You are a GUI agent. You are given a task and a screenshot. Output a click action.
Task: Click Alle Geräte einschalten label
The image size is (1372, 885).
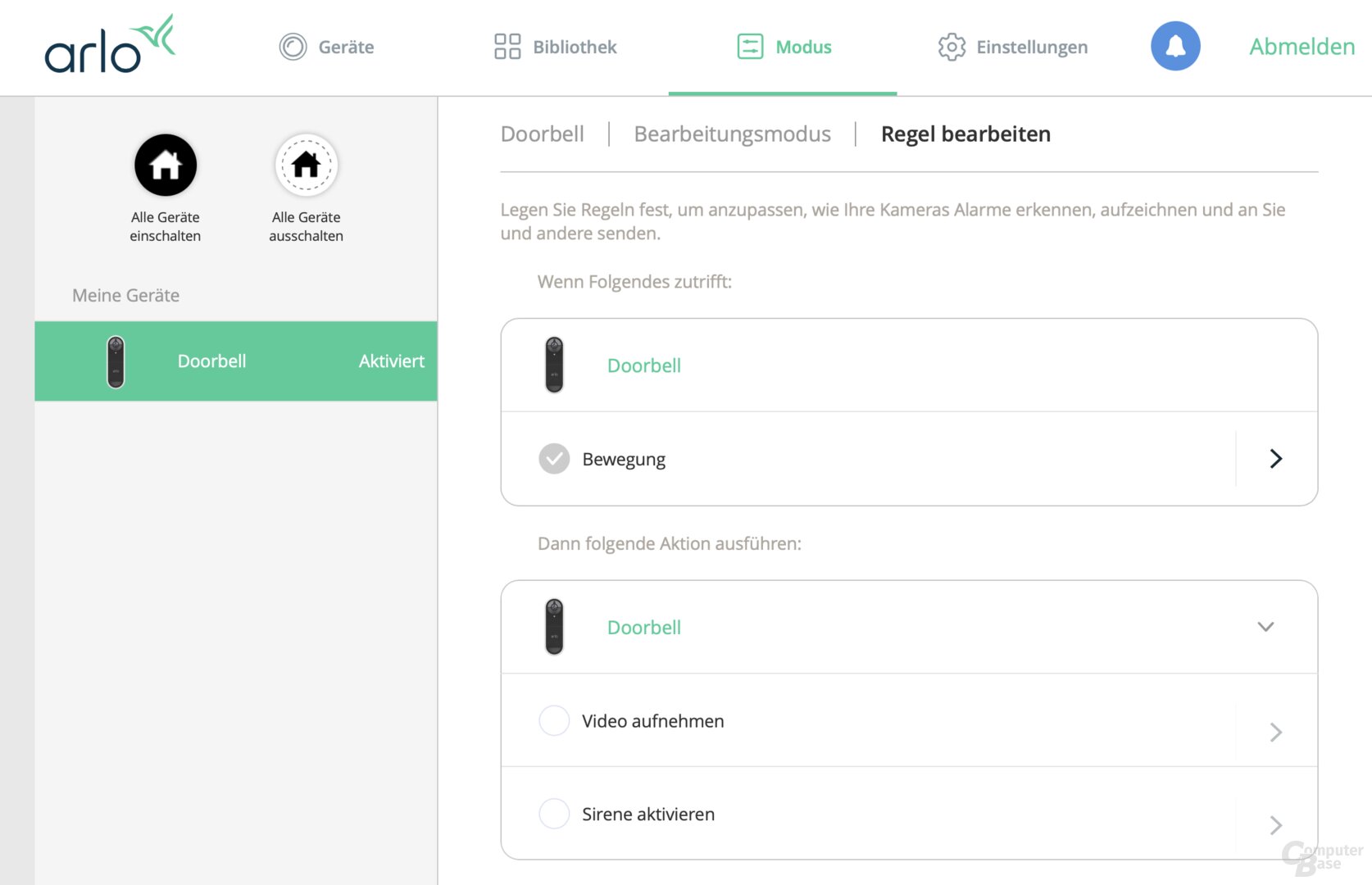point(166,226)
